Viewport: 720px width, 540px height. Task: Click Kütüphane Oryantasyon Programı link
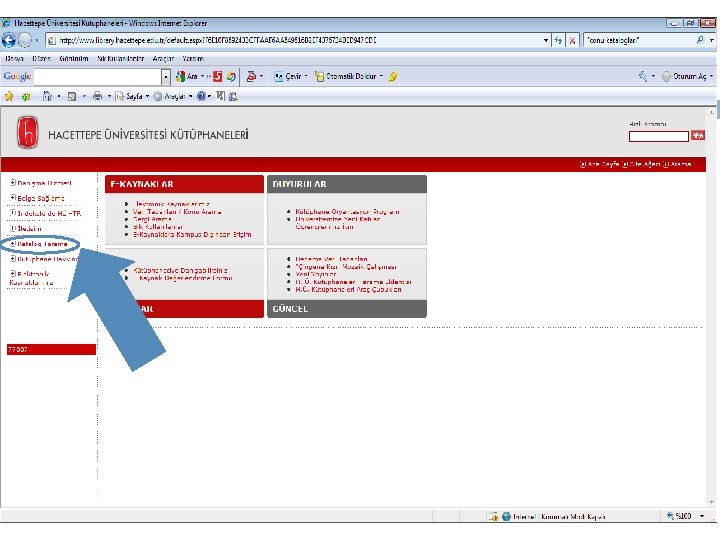click(x=347, y=212)
